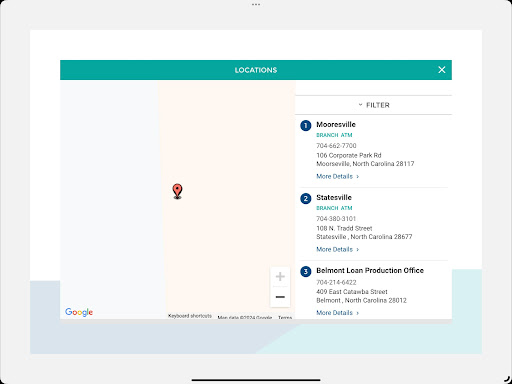Click Statesville BRANCH ATM tag
The width and height of the screenshot is (512, 384).
pos(334,208)
